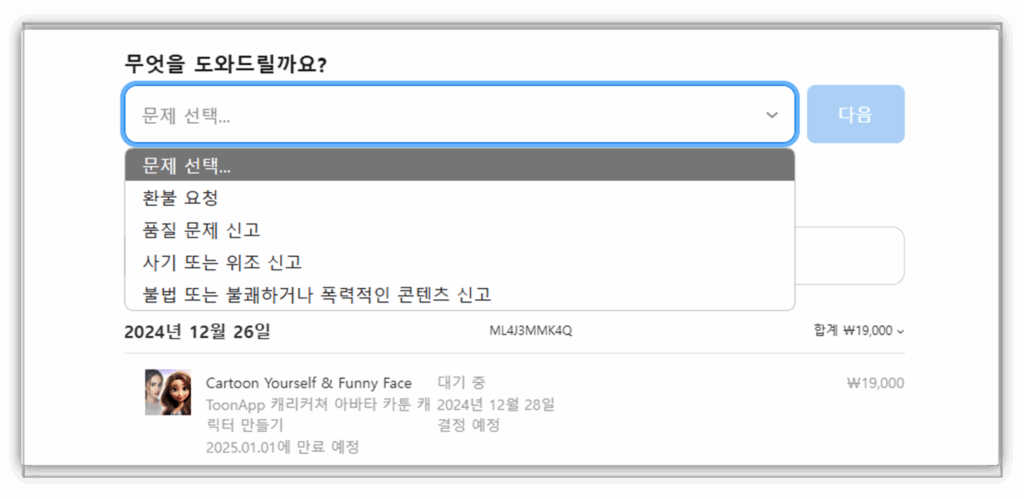Image resolution: width=1024 pixels, height=499 pixels.
Task: Choose 환불 요청 from the list
Action: point(459,197)
